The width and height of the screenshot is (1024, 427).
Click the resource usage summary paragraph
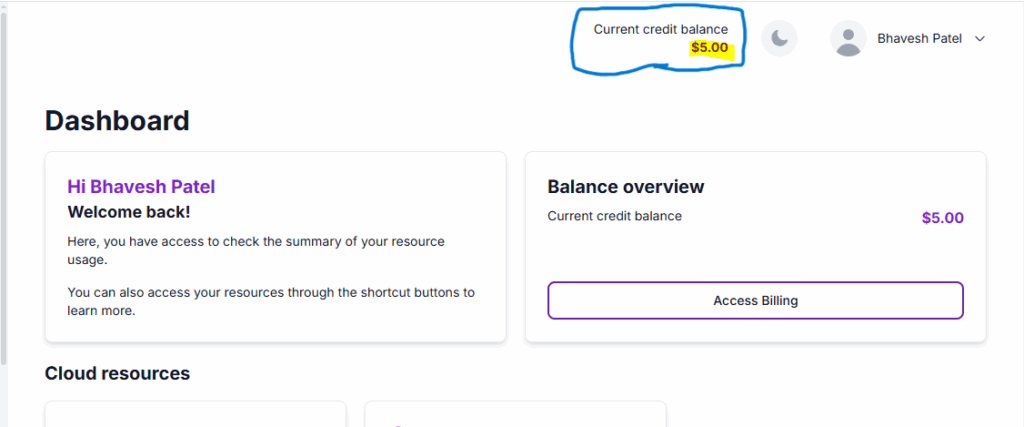tap(255, 250)
